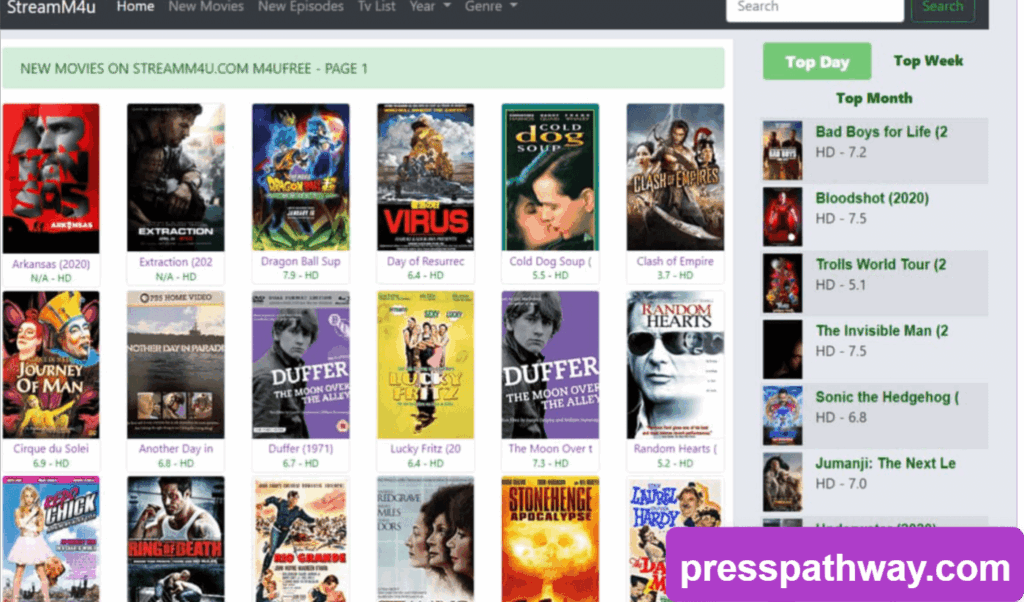Open the Clash of Empires poster
1024x602 pixels.
(x=675, y=177)
